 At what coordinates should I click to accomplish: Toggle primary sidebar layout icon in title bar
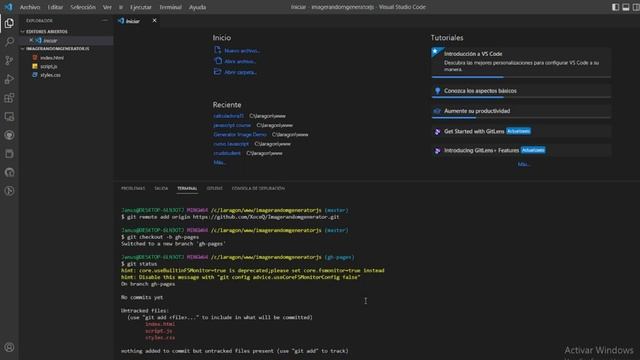pyautogui.click(x=616, y=7)
